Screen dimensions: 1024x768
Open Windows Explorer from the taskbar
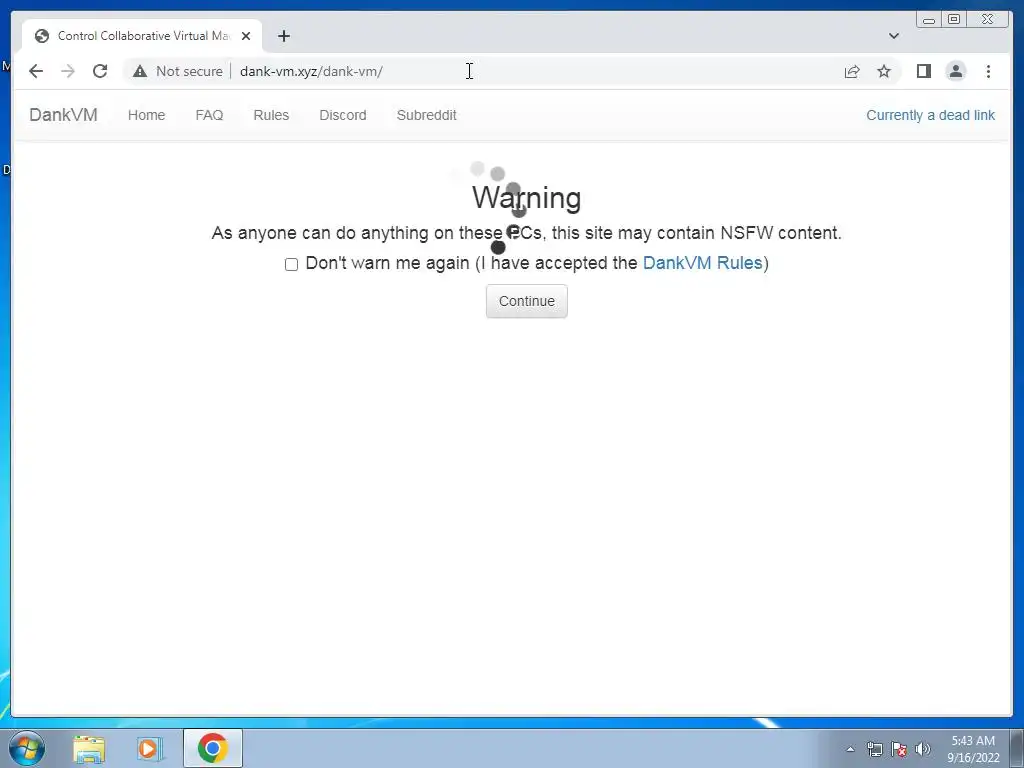[x=89, y=748]
